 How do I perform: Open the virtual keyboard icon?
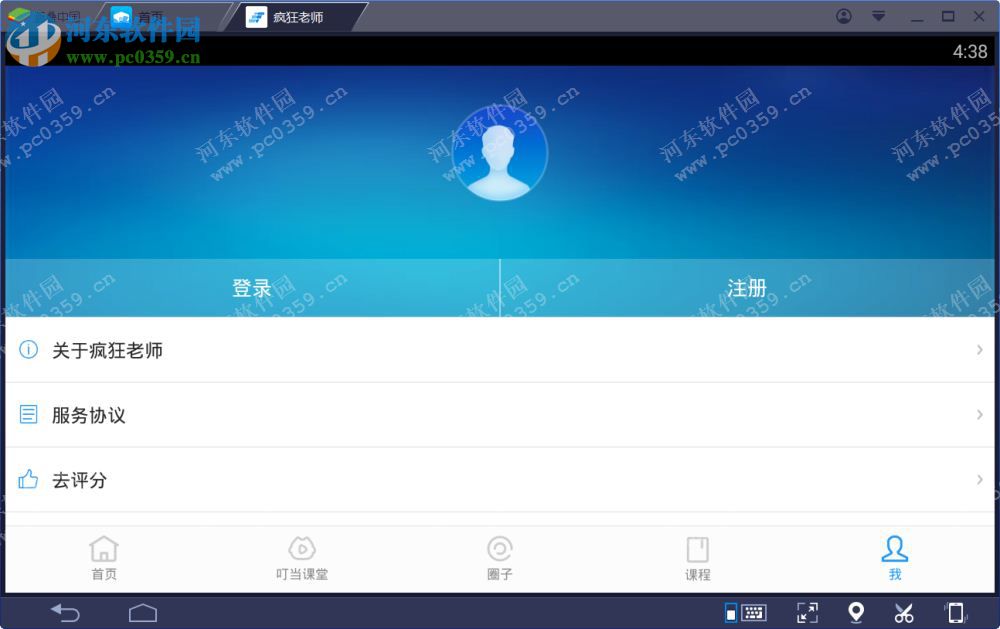pos(753,612)
